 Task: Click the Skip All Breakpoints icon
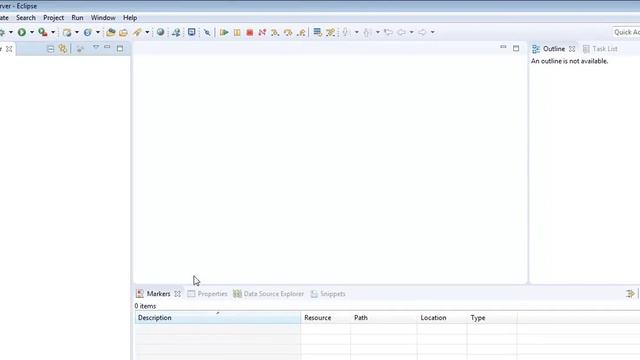point(207,32)
